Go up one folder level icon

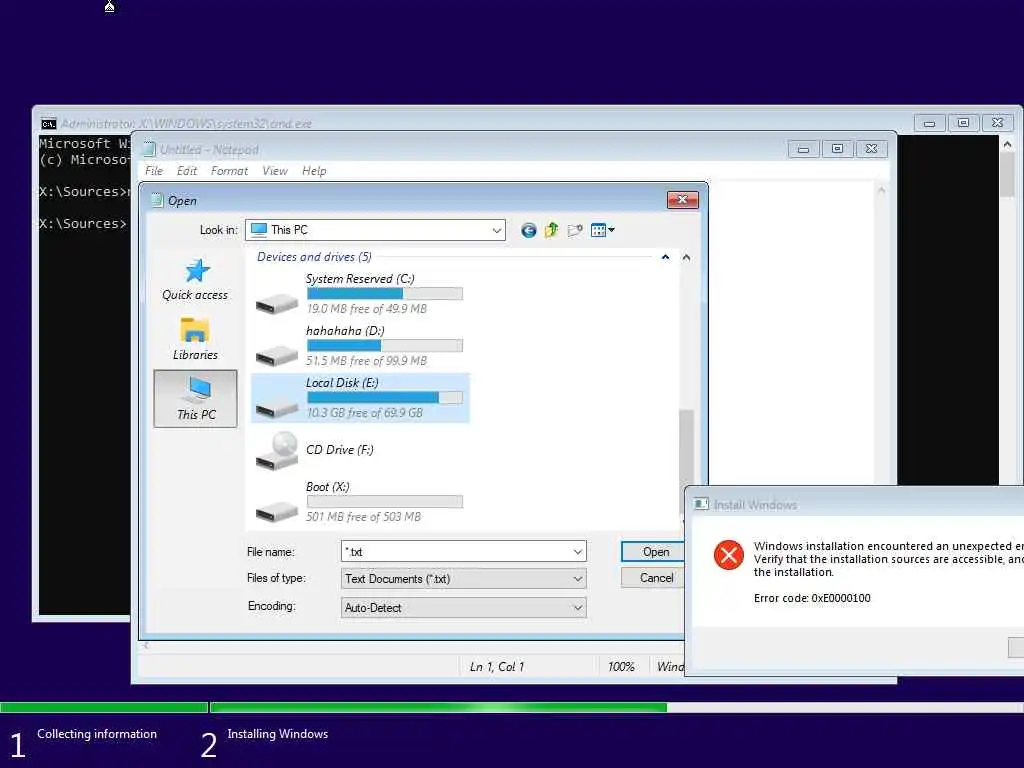click(551, 230)
